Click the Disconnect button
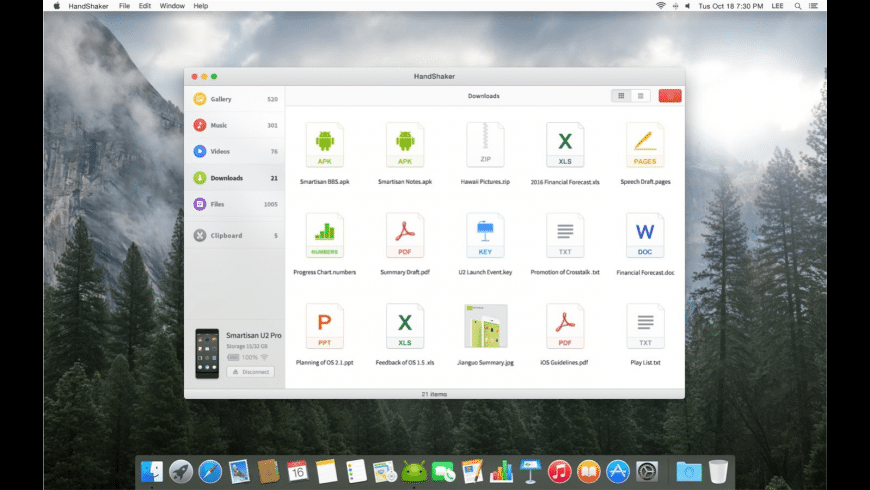The image size is (870, 490). point(250,372)
